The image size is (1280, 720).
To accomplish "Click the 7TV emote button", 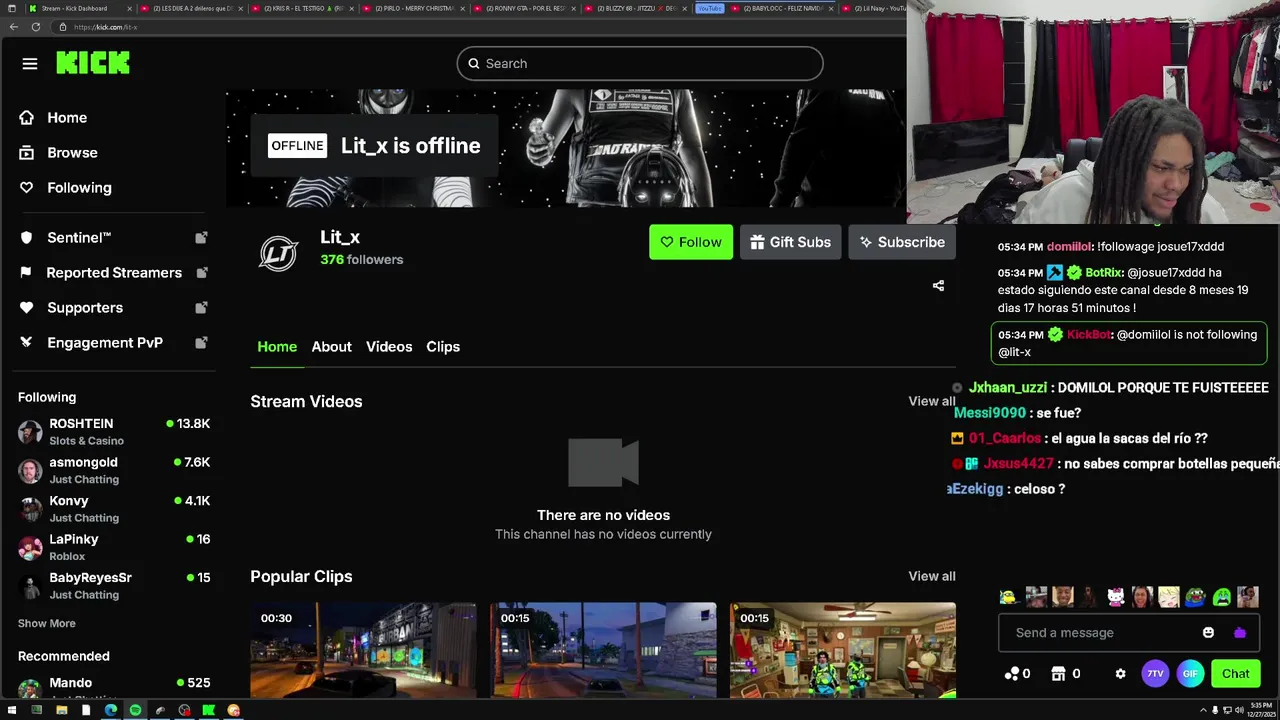I will point(1155,674).
